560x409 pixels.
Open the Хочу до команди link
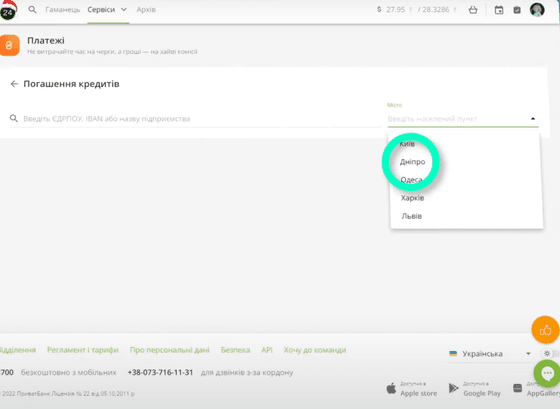[315, 350]
